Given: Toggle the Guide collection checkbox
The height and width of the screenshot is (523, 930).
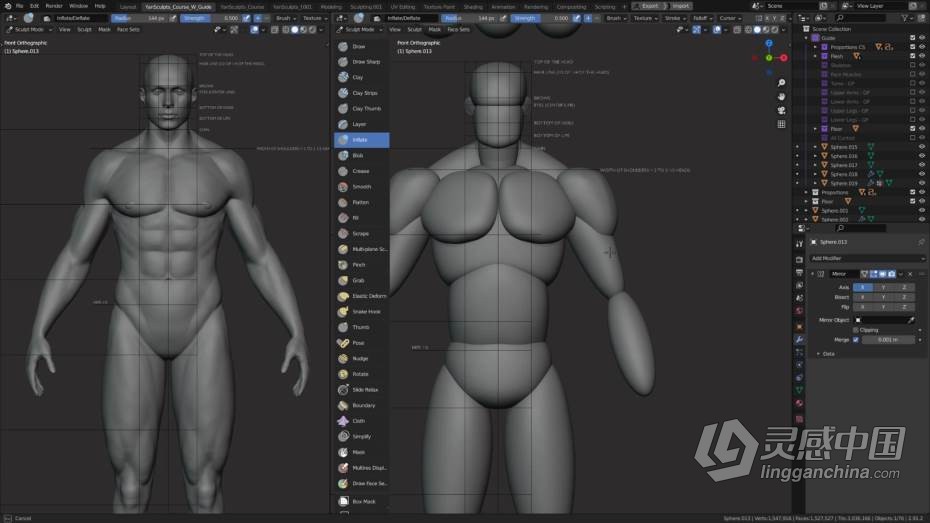Looking at the screenshot, I should click(x=913, y=38).
